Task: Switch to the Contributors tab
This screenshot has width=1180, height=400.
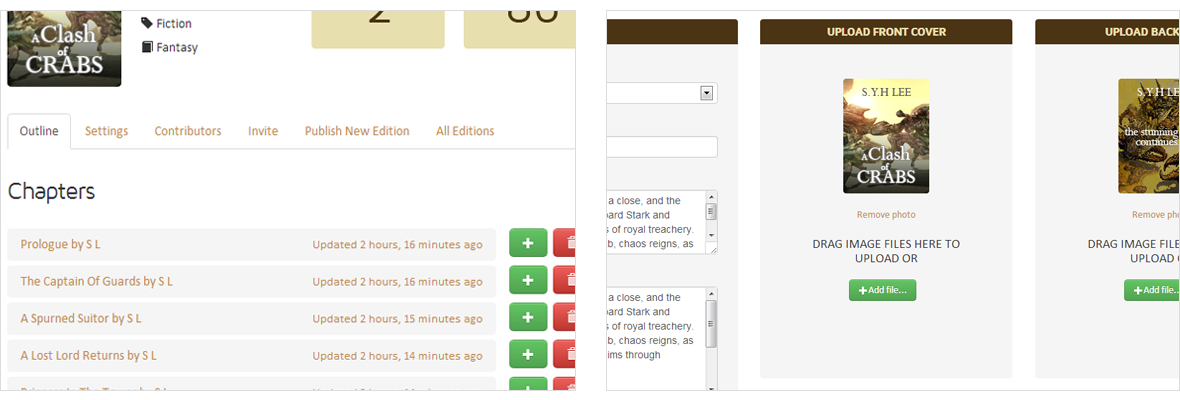Action: click(187, 131)
